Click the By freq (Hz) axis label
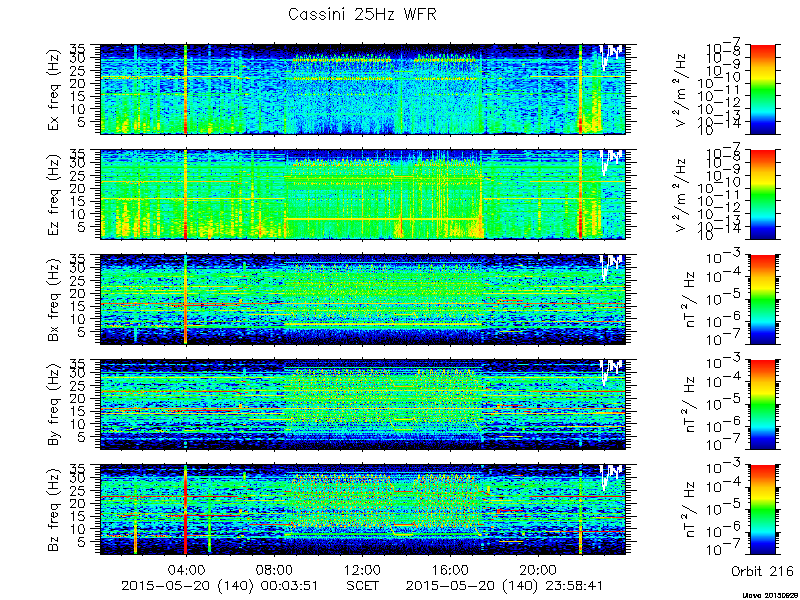This screenshot has width=800, height=600. click(x=54, y=405)
